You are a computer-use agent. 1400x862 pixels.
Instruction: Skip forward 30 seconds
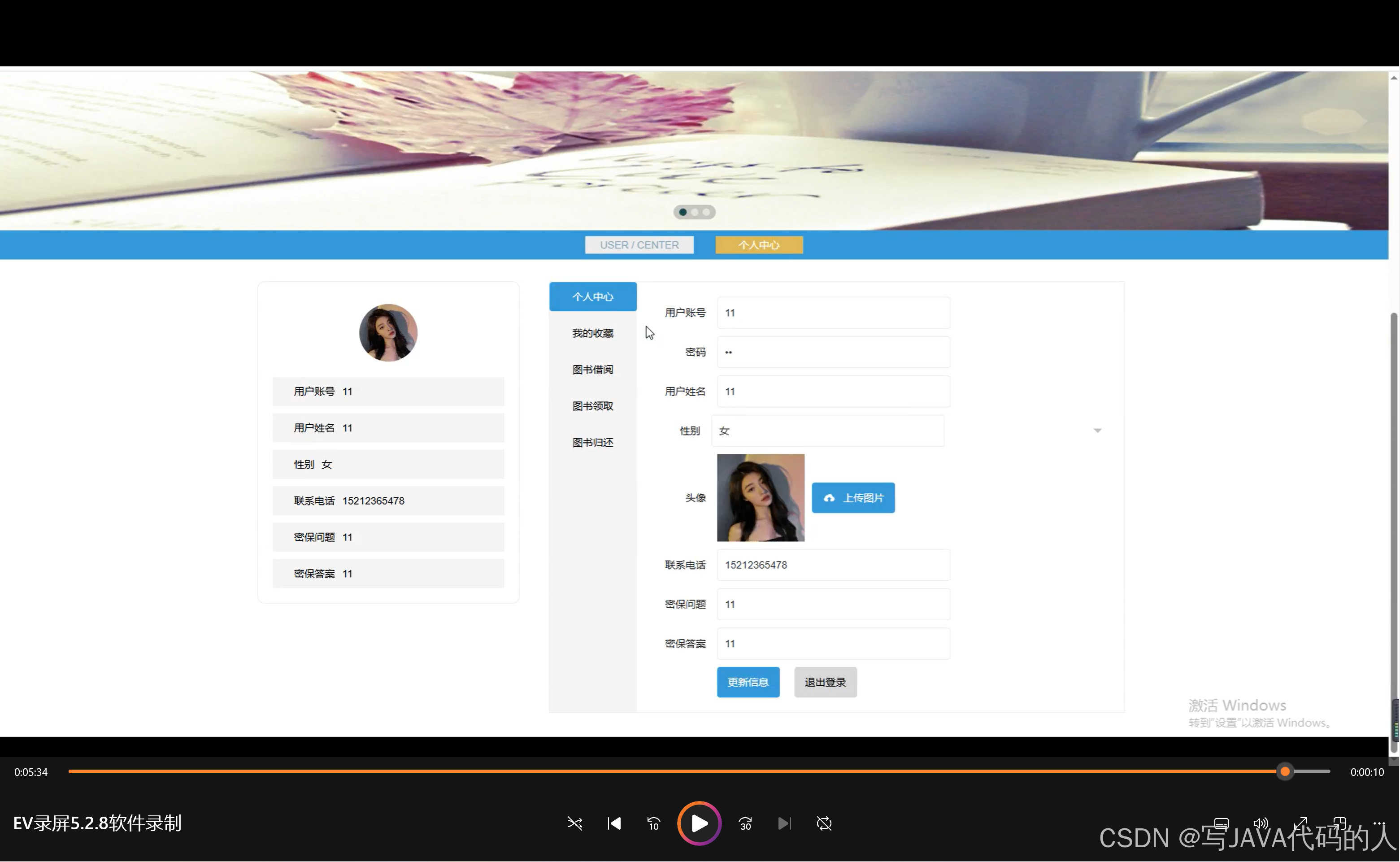[745, 823]
